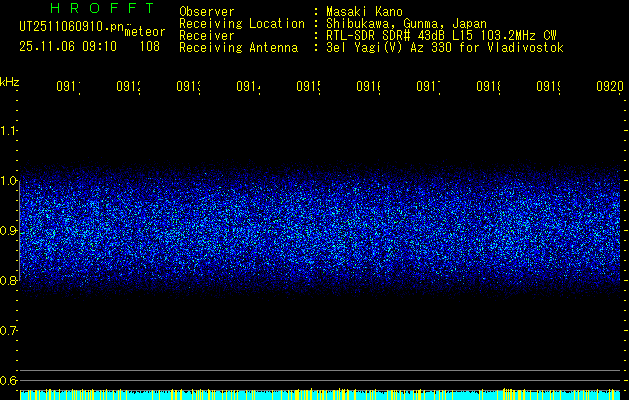Click the 0.6 kHz axis tick label

click(9, 380)
